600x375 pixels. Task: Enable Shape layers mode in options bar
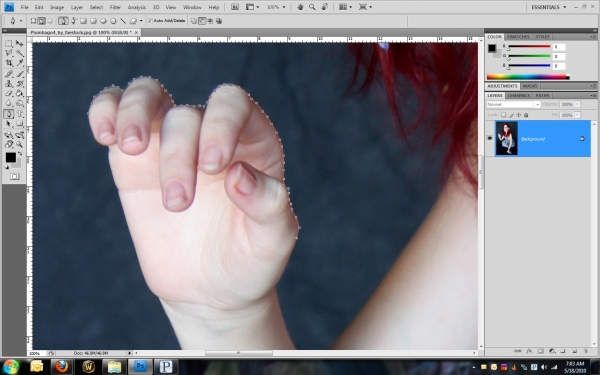click(33, 21)
